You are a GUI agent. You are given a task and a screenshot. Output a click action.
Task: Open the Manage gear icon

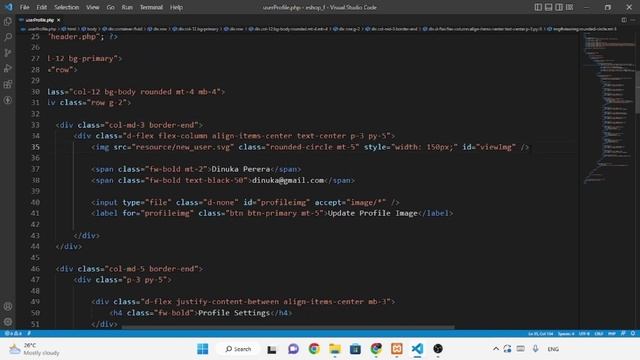click(x=8, y=322)
